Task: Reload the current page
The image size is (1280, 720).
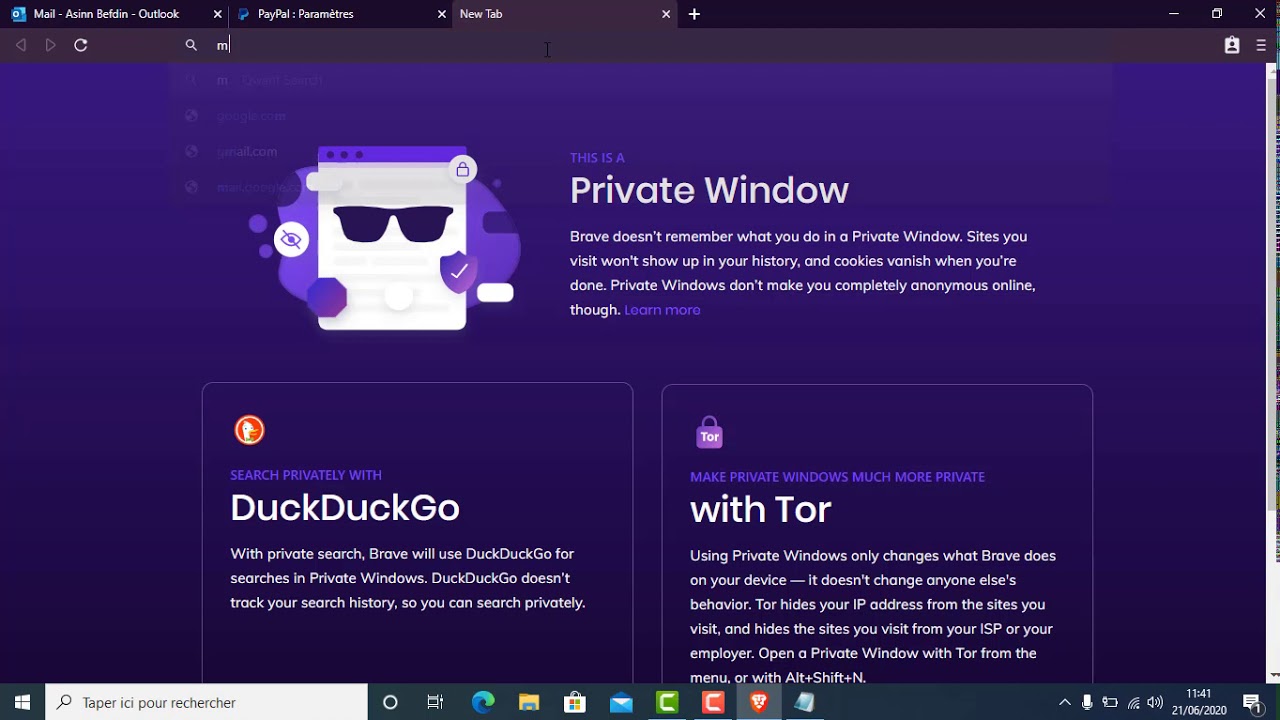Action: (81, 45)
